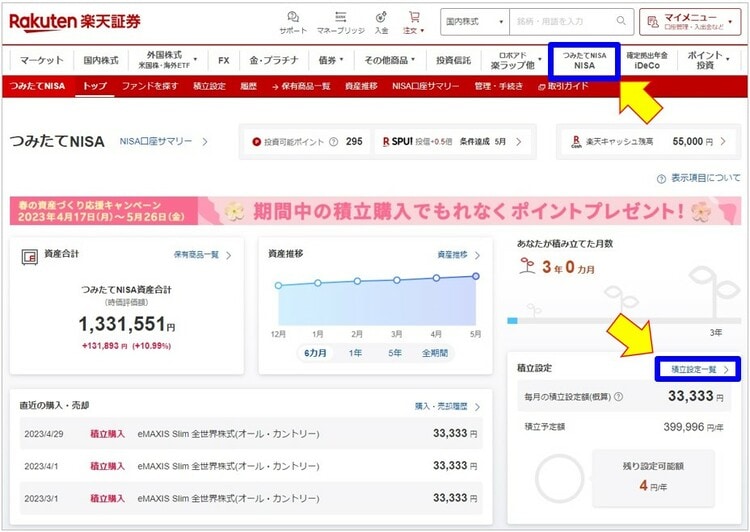The image size is (750, 532).
Task: Select the 5年 chart range
Action: click(395, 353)
